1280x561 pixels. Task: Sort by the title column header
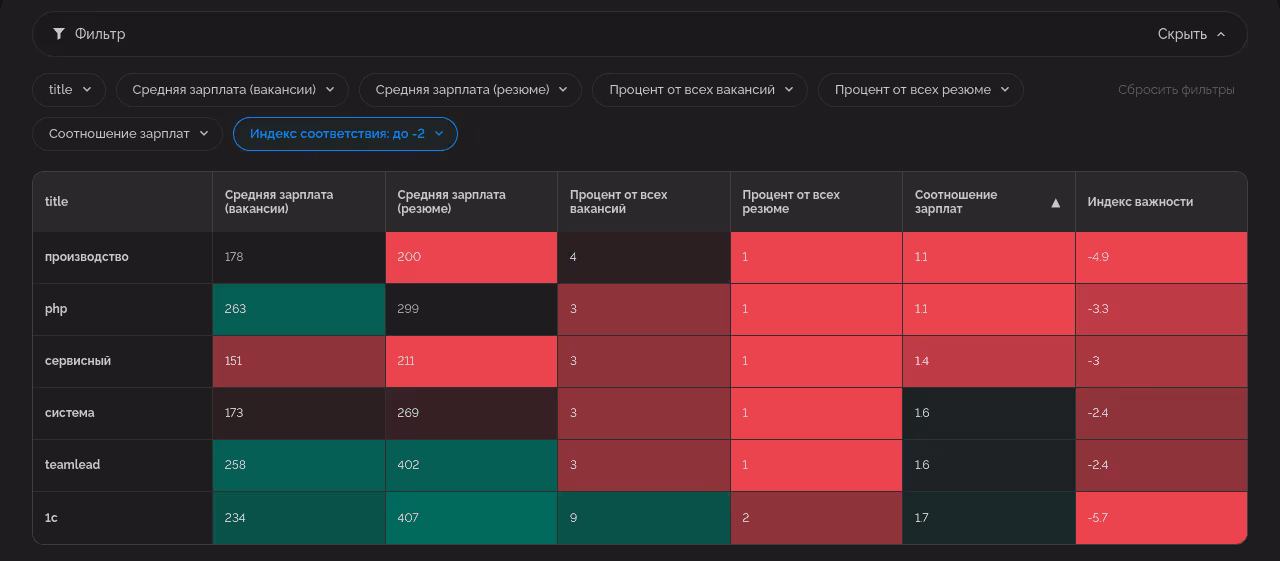click(x=57, y=202)
